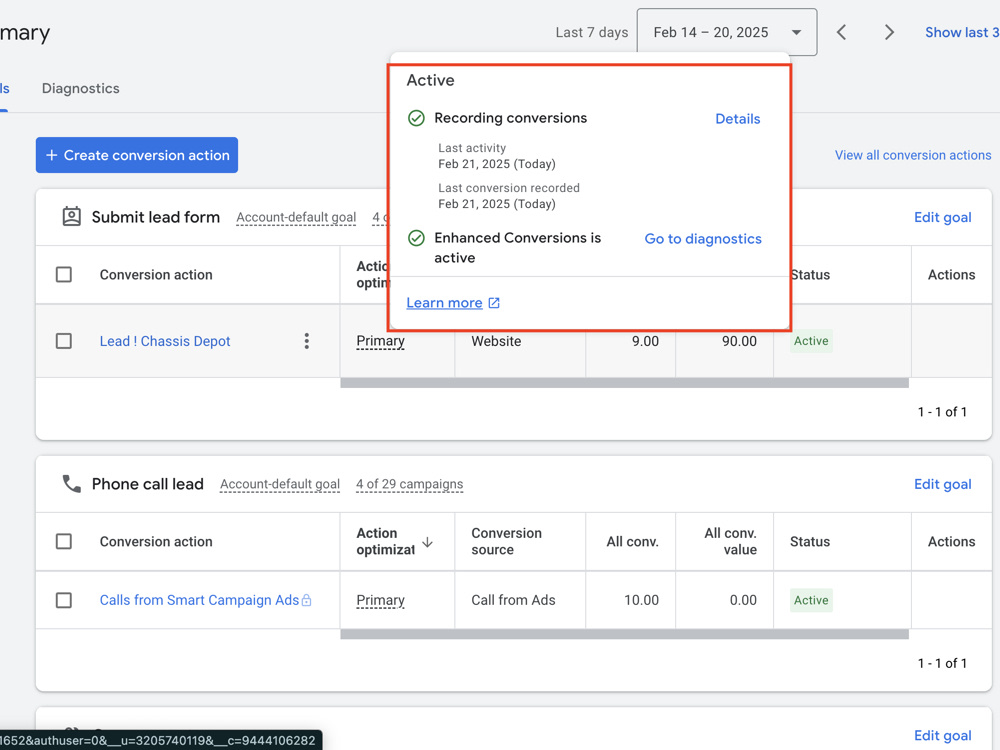
Task: Open three-dot menu for Lead ! Chassis Depot
Action: (307, 341)
